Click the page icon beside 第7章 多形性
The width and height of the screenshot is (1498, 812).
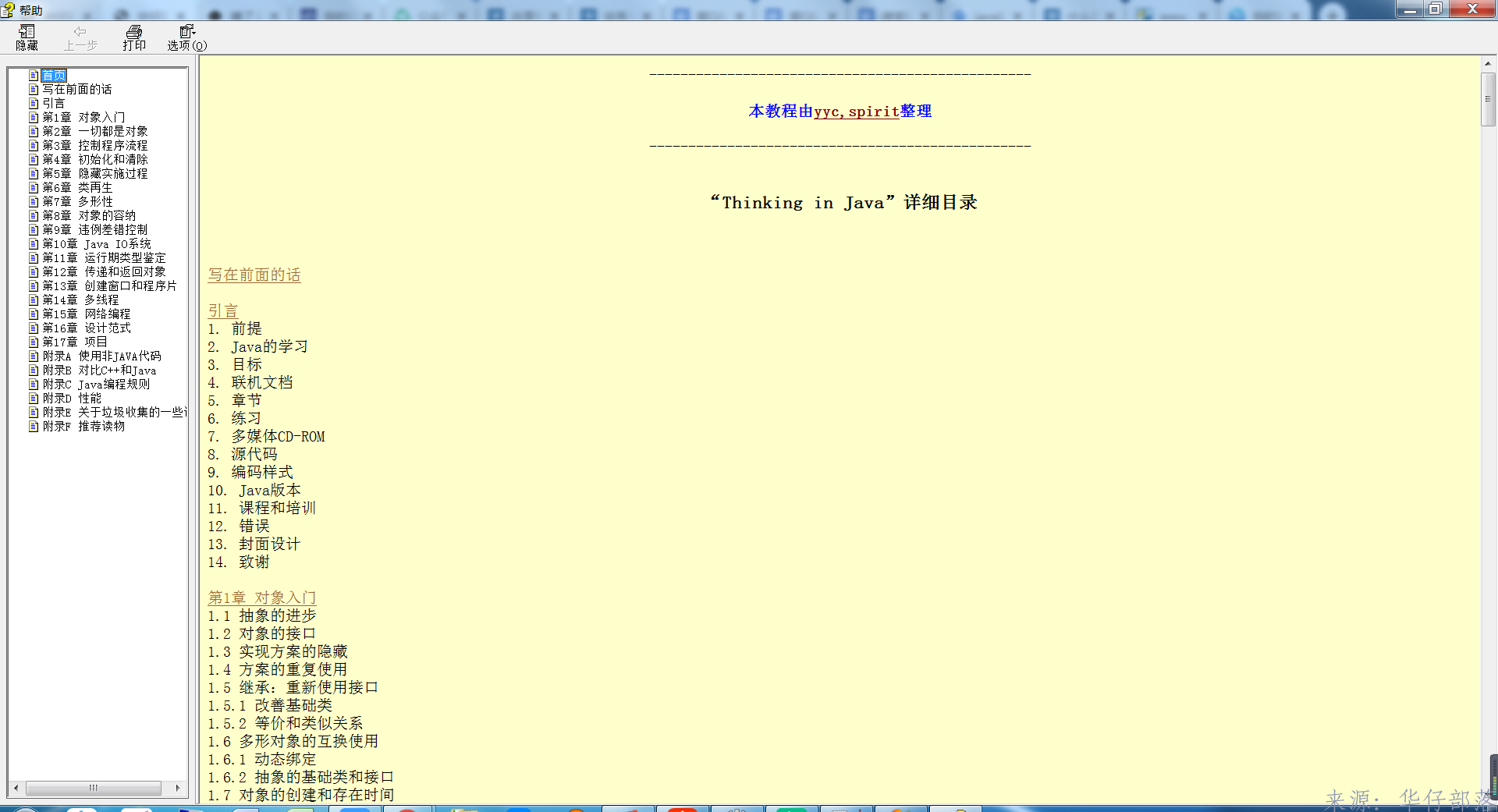(x=34, y=202)
